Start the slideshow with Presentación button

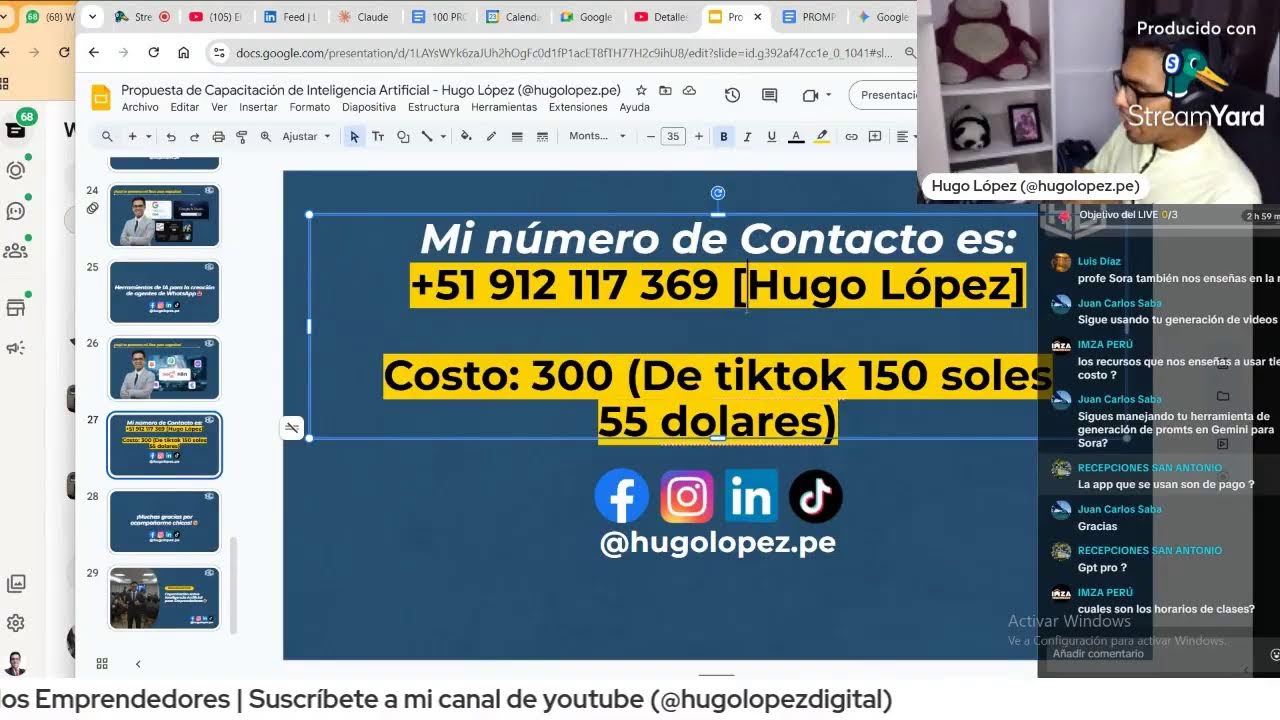(x=884, y=95)
